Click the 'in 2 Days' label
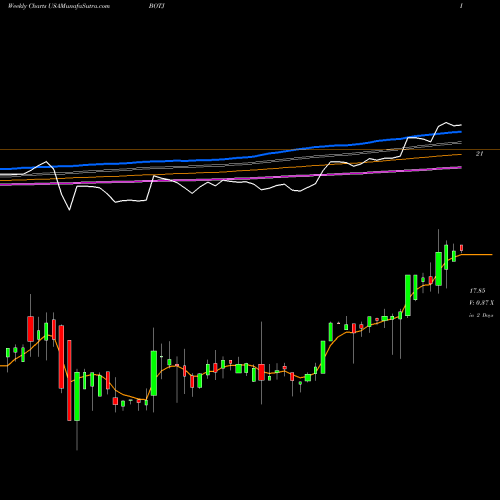 pos(481,315)
